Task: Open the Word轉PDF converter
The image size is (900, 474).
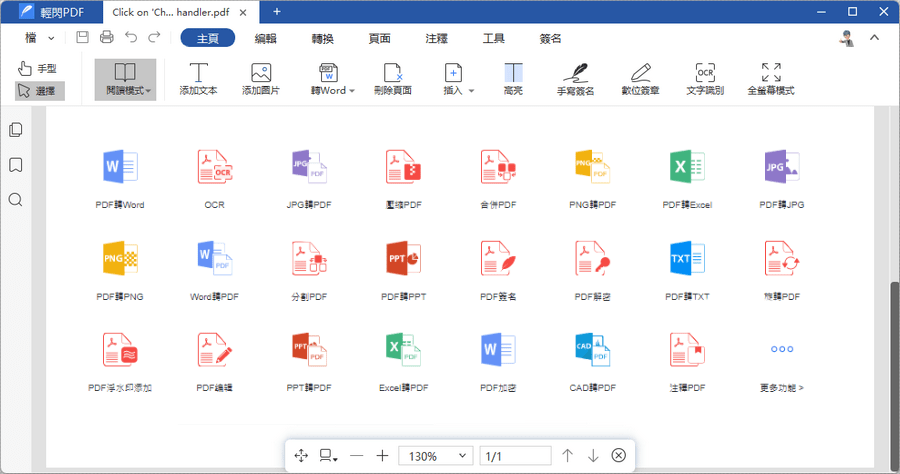Action: pyautogui.click(x=215, y=270)
